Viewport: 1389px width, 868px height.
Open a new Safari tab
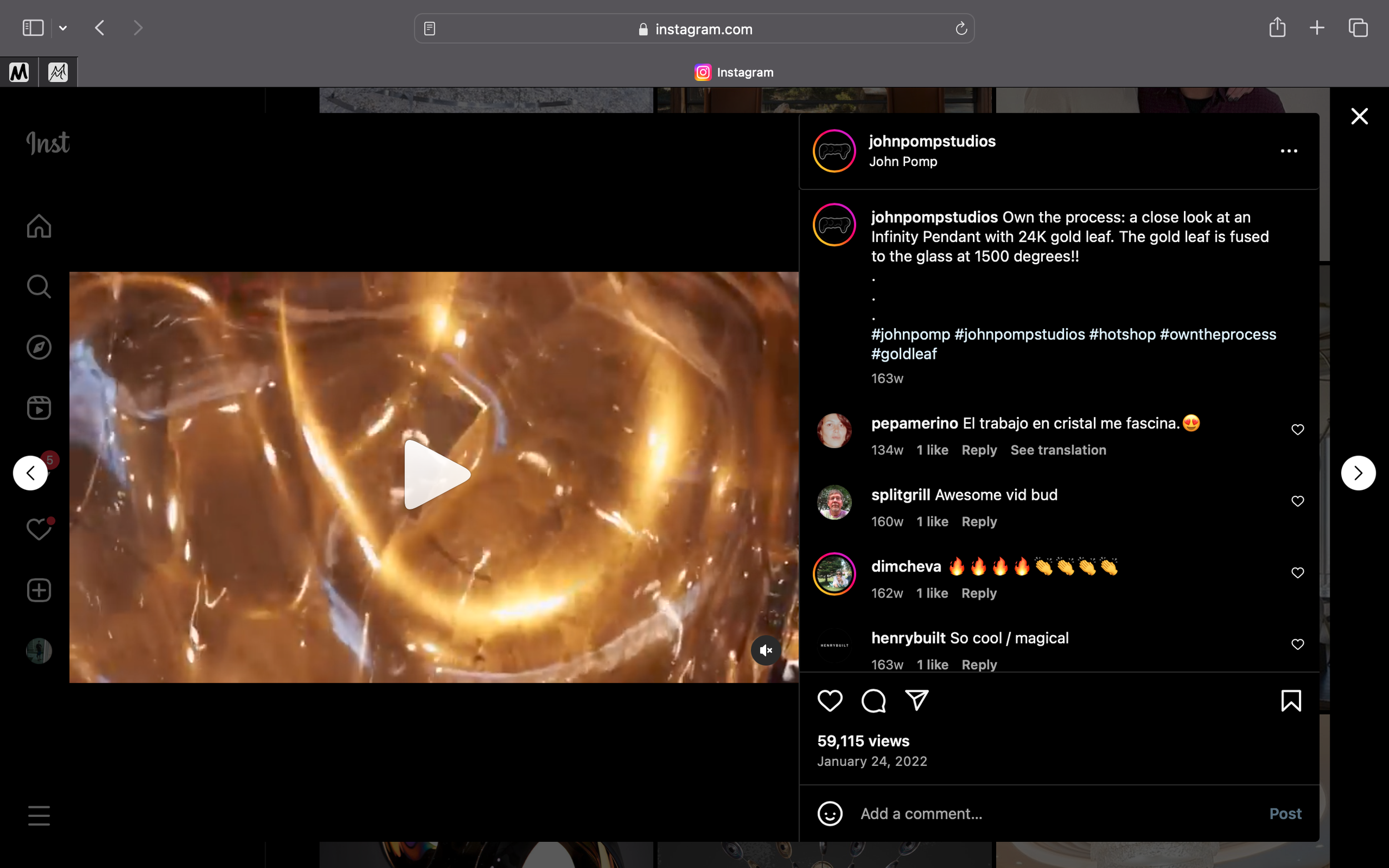(x=1317, y=28)
